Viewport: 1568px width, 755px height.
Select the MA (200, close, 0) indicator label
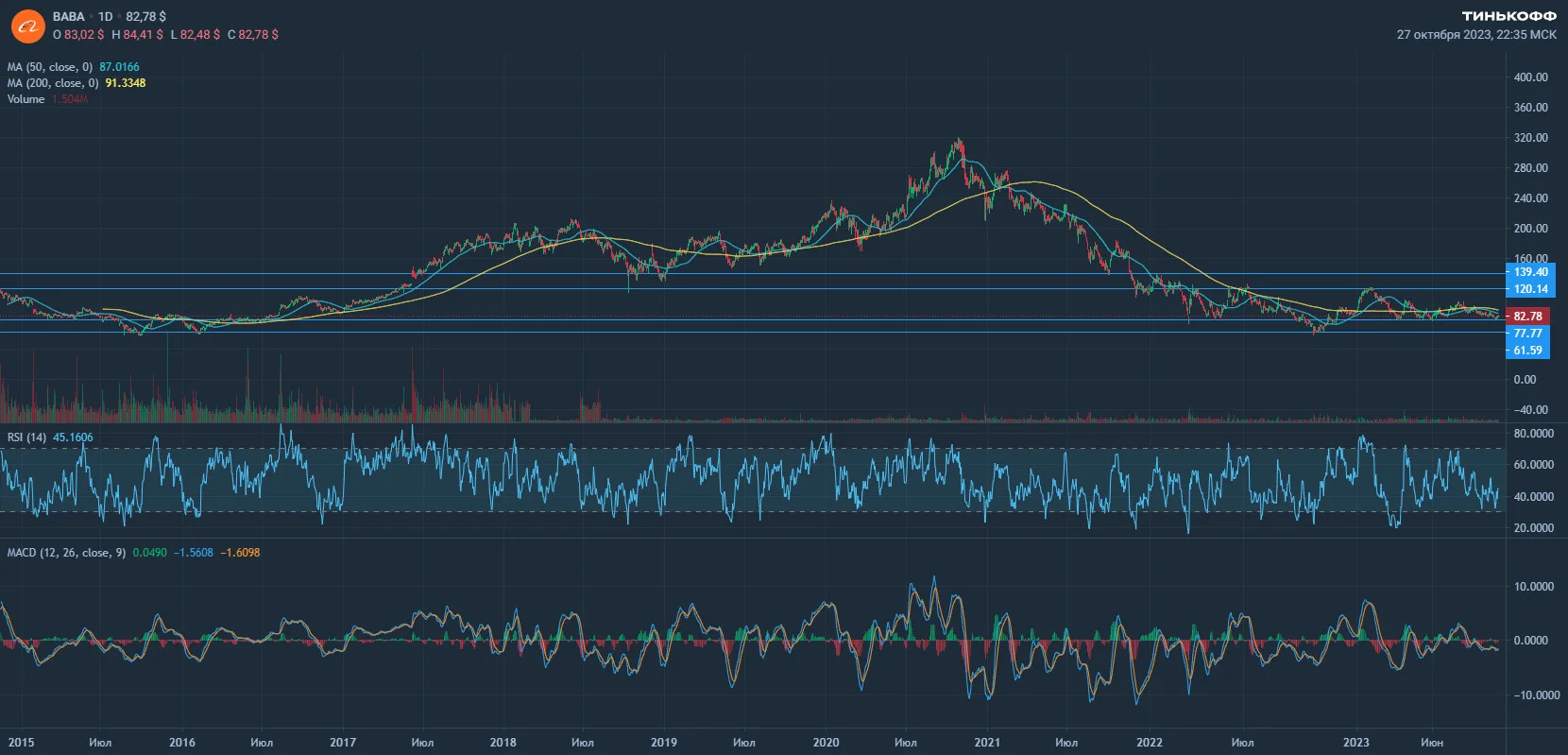pos(53,83)
